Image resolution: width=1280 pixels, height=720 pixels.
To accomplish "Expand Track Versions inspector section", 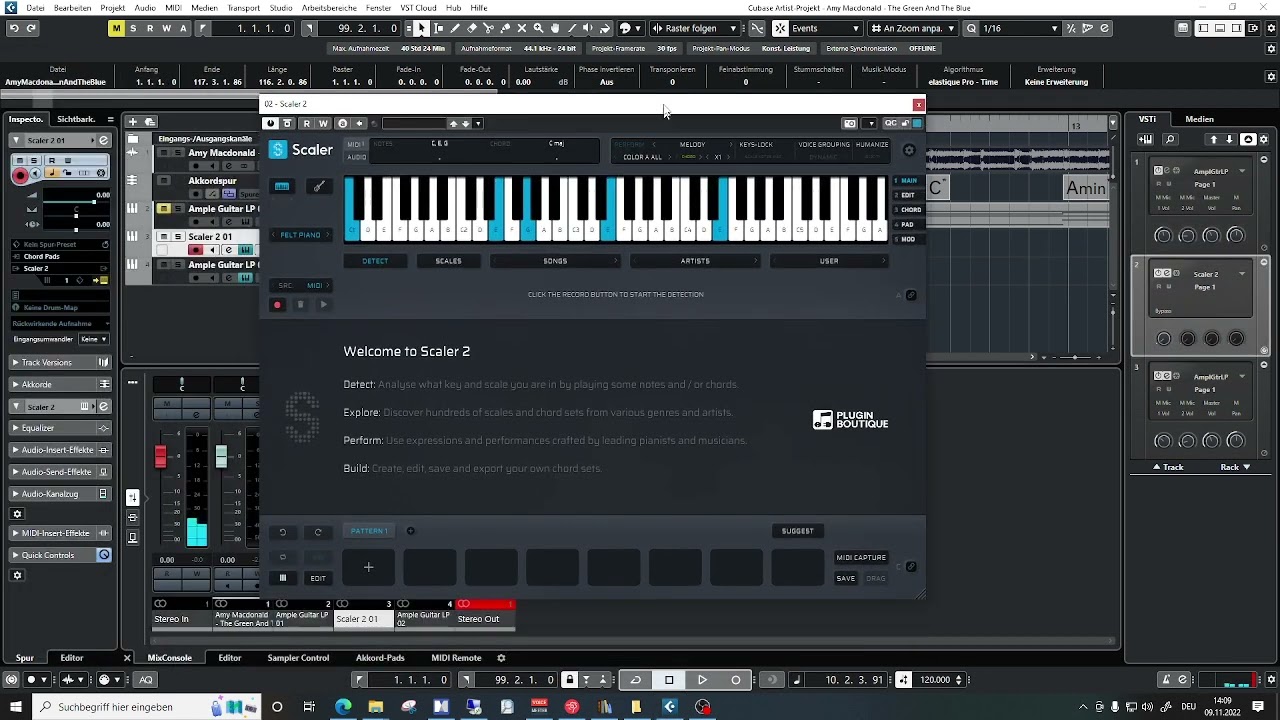I will click(60, 362).
